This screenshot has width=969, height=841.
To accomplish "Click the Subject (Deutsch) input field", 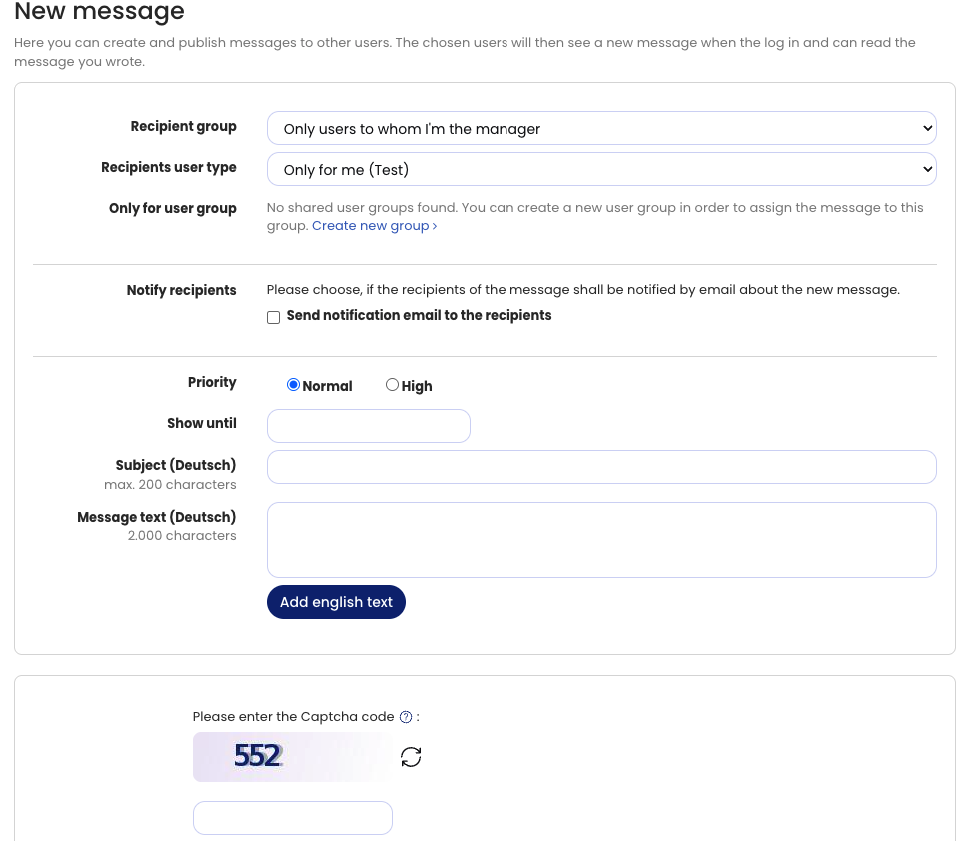I will tap(600, 466).
